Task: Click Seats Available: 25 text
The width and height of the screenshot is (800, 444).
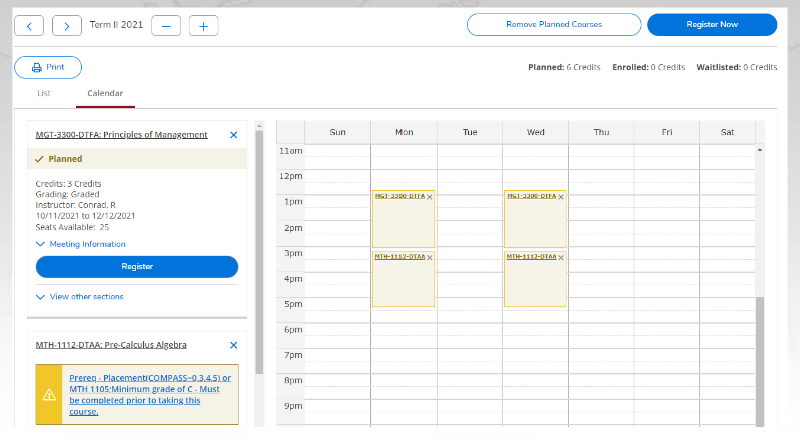Action: [x=72, y=227]
